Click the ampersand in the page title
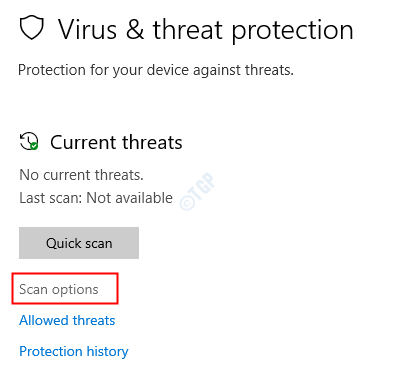 coord(135,30)
